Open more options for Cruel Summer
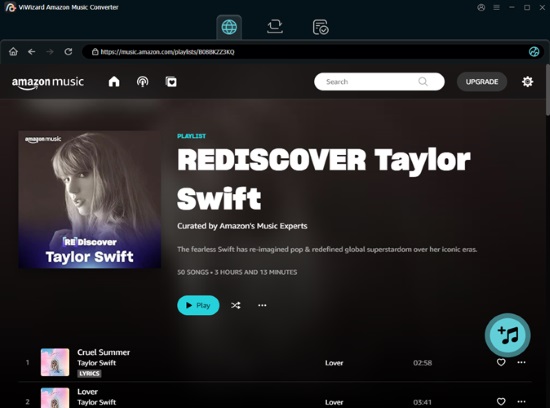Image resolution: width=550 pixels, height=408 pixels. pyautogui.click(x=521, y=362)
